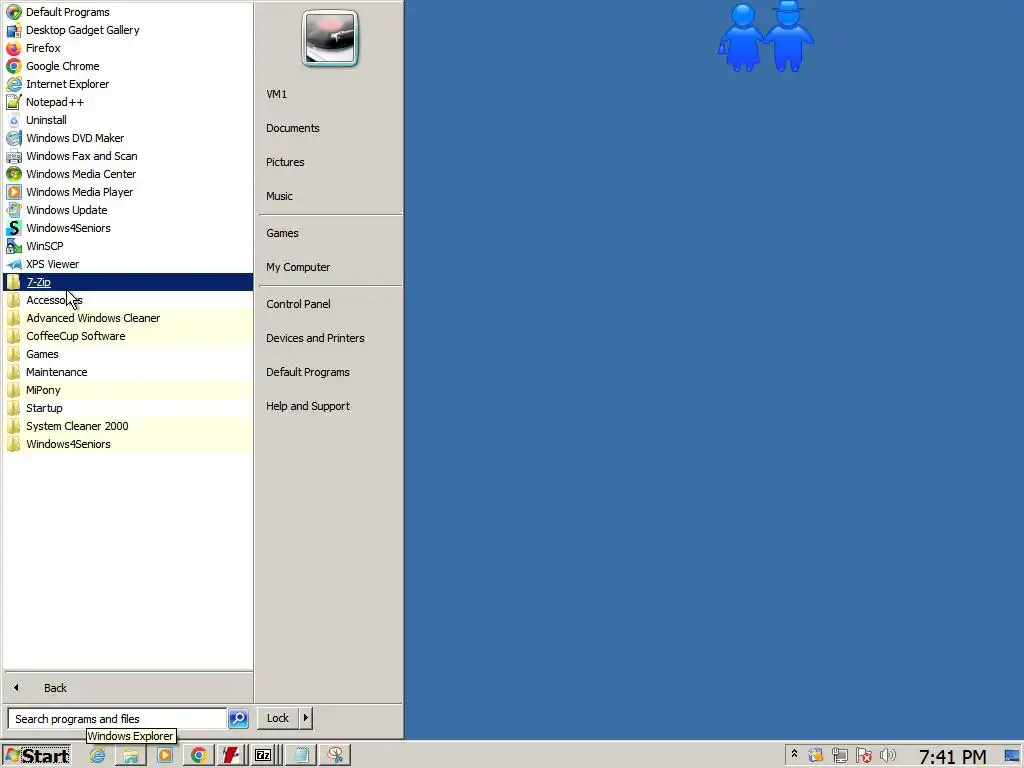The width and height of the screenshot is (1024, 768).
Task: Expand the Accessories folder
Action: click(128, 300)
